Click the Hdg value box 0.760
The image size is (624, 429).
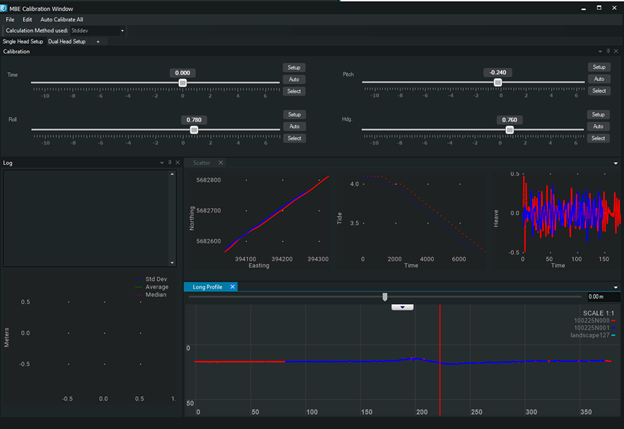pos(509,120)
